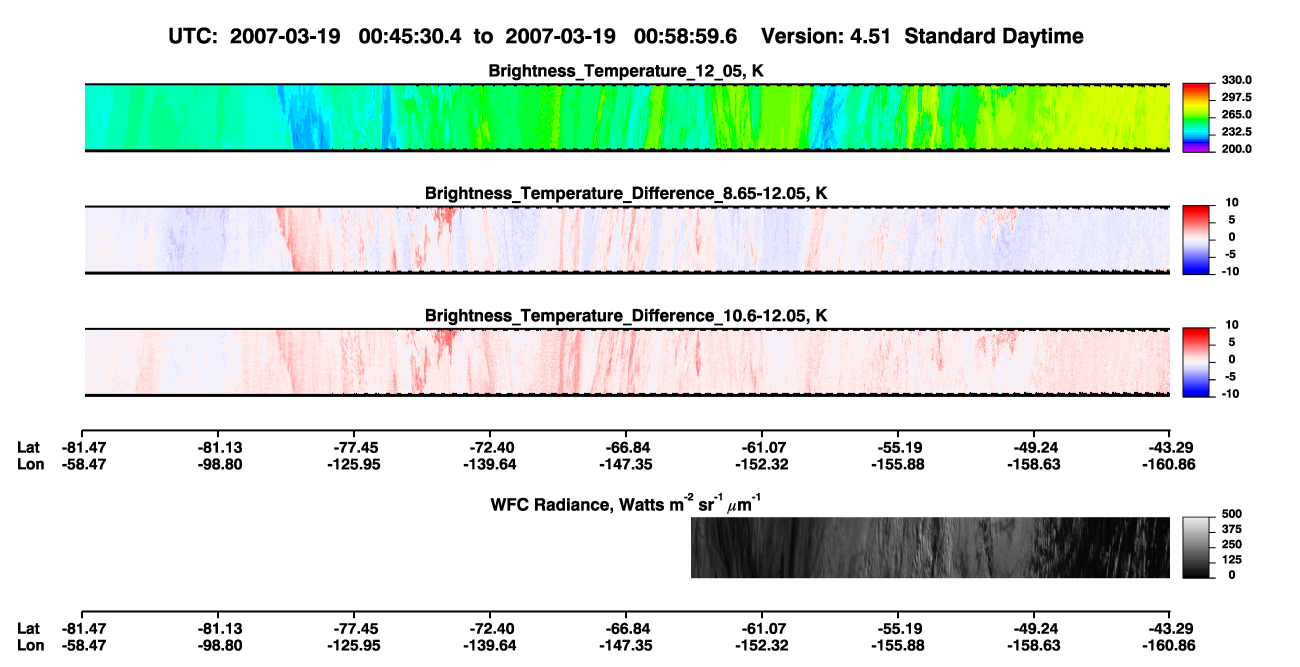Click the 10.6-12.05 temperature difference image strip
This screenshot has height=667, width=1300.
[x=627, y=362]
